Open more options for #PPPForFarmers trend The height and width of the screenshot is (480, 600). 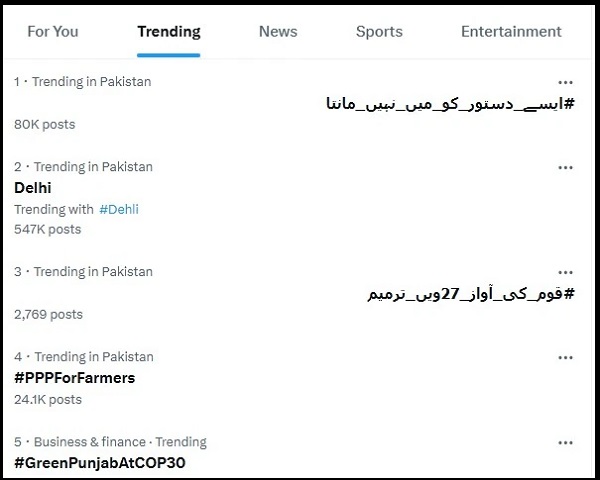tap(565, 357)
